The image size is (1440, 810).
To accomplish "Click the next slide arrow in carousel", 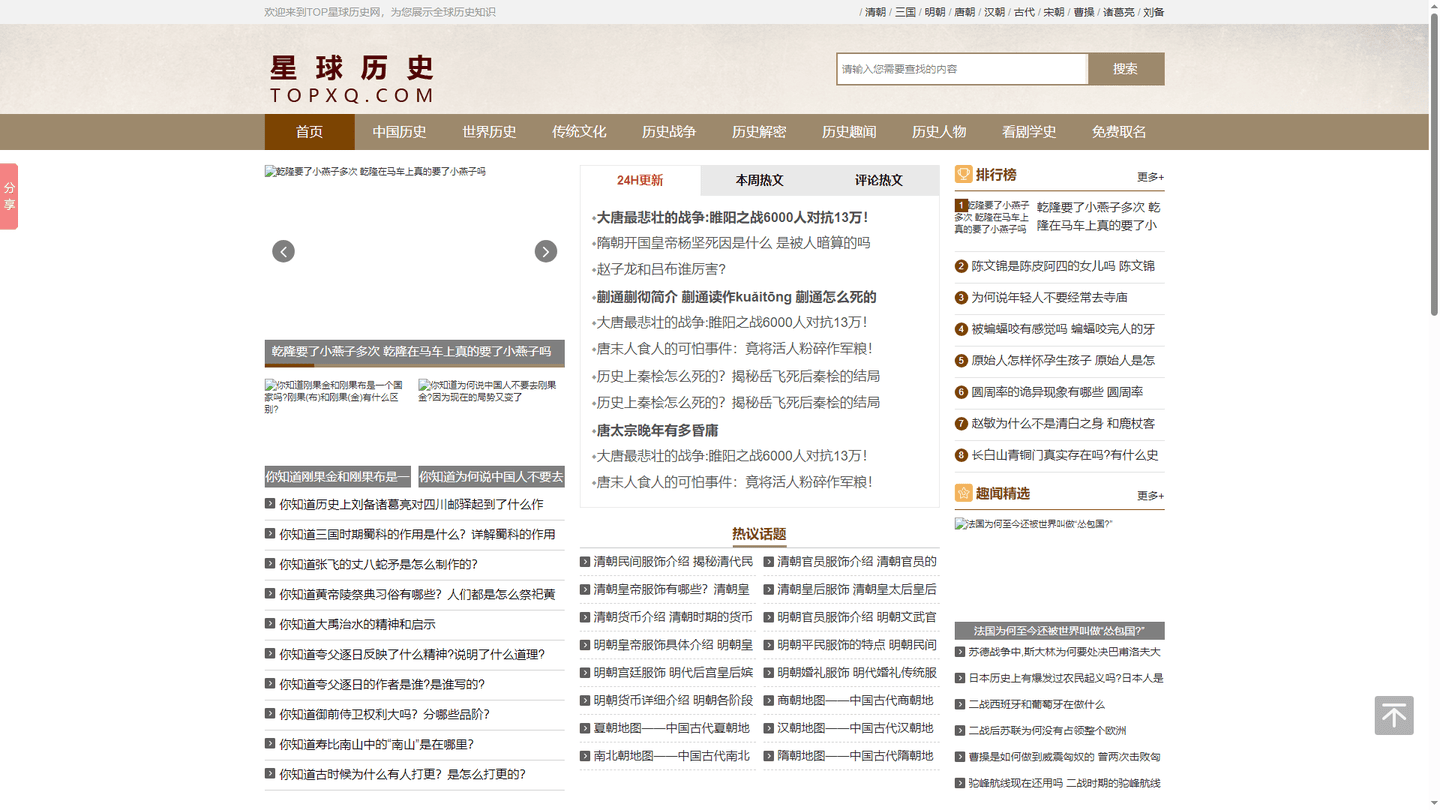I will coord(545,251).
